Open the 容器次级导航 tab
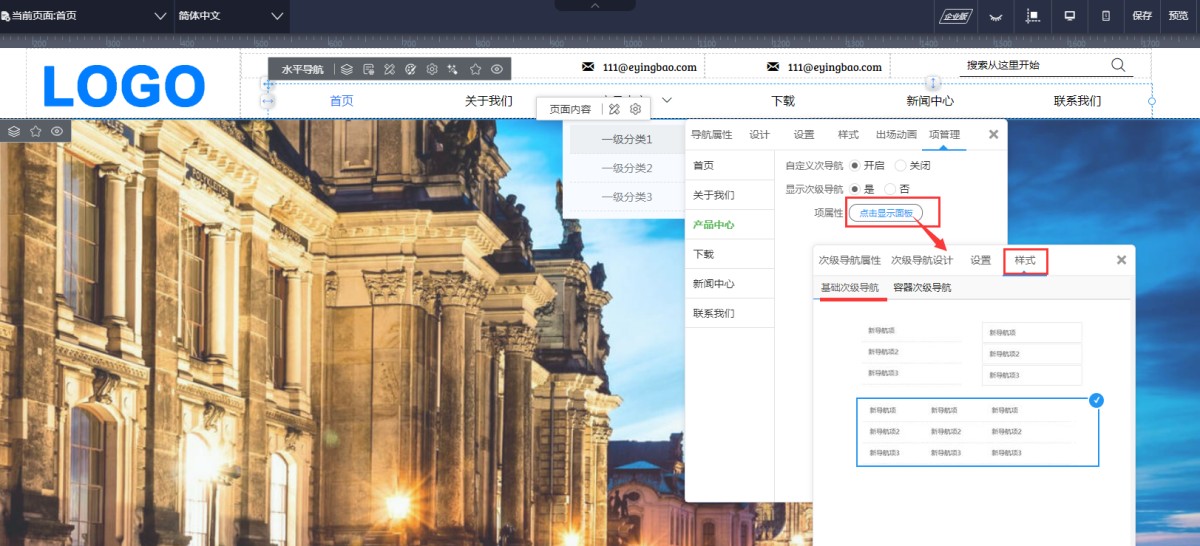 [922, 288]
